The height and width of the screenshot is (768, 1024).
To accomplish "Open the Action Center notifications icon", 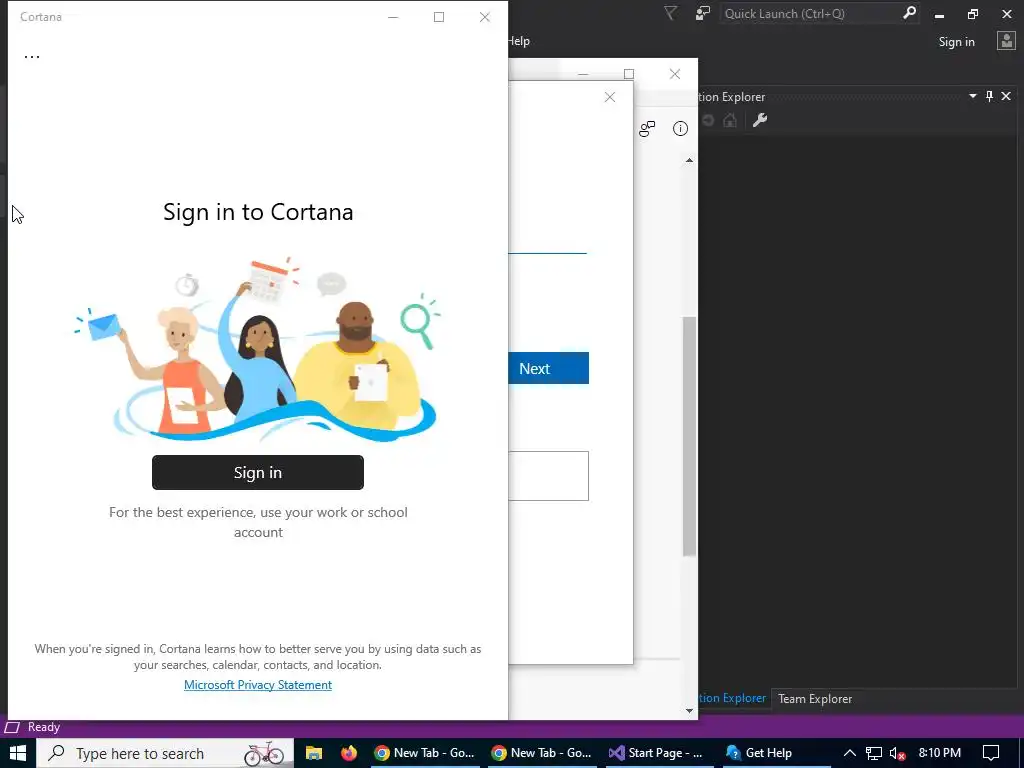I will (x=991, y=753).
